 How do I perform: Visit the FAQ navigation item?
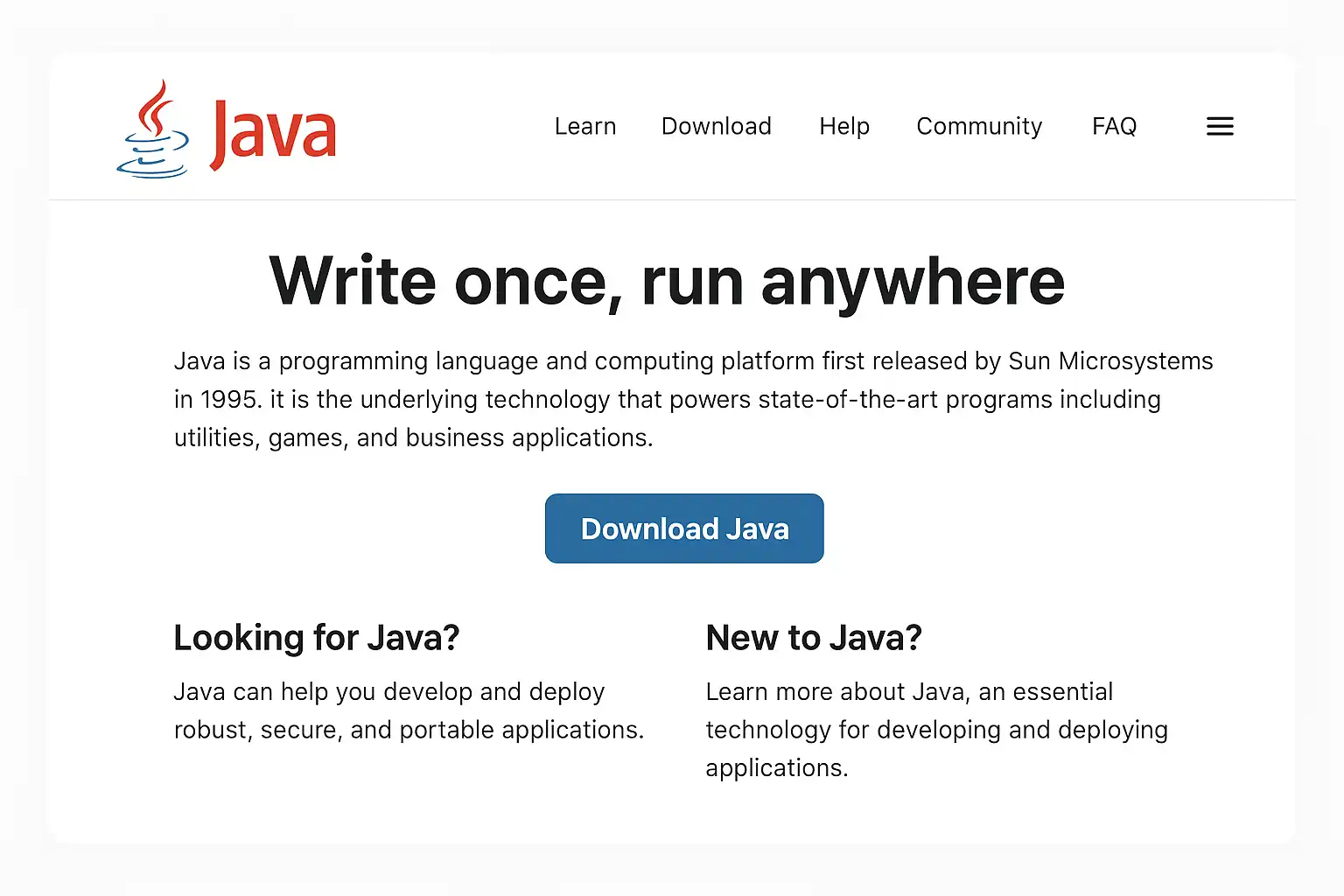tap(1114, 127)
